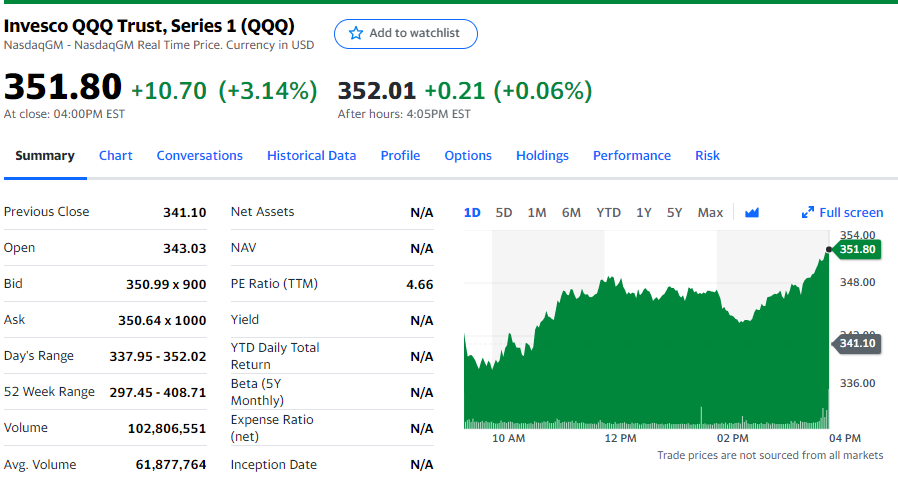View the Holdings tab

coord(542,155)
